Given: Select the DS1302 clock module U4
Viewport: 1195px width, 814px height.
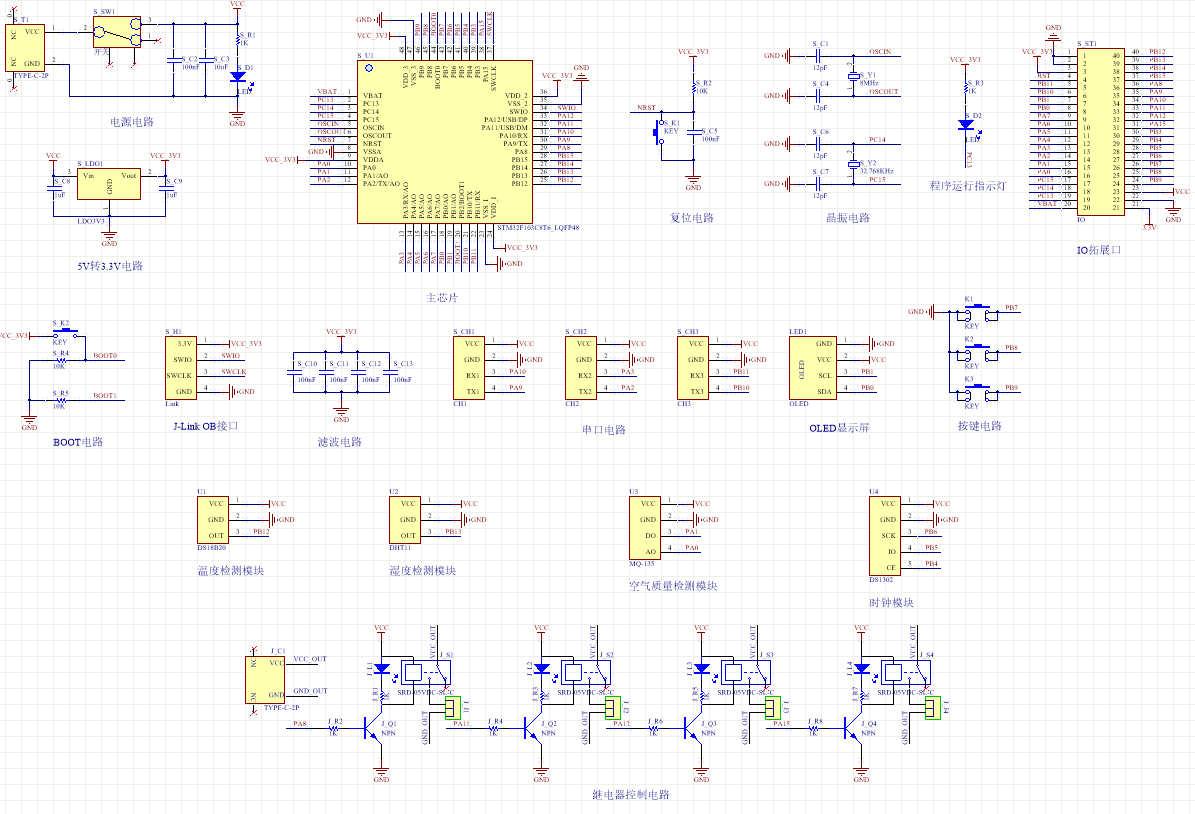Looking at the screenshot, I should coord(885,536).
